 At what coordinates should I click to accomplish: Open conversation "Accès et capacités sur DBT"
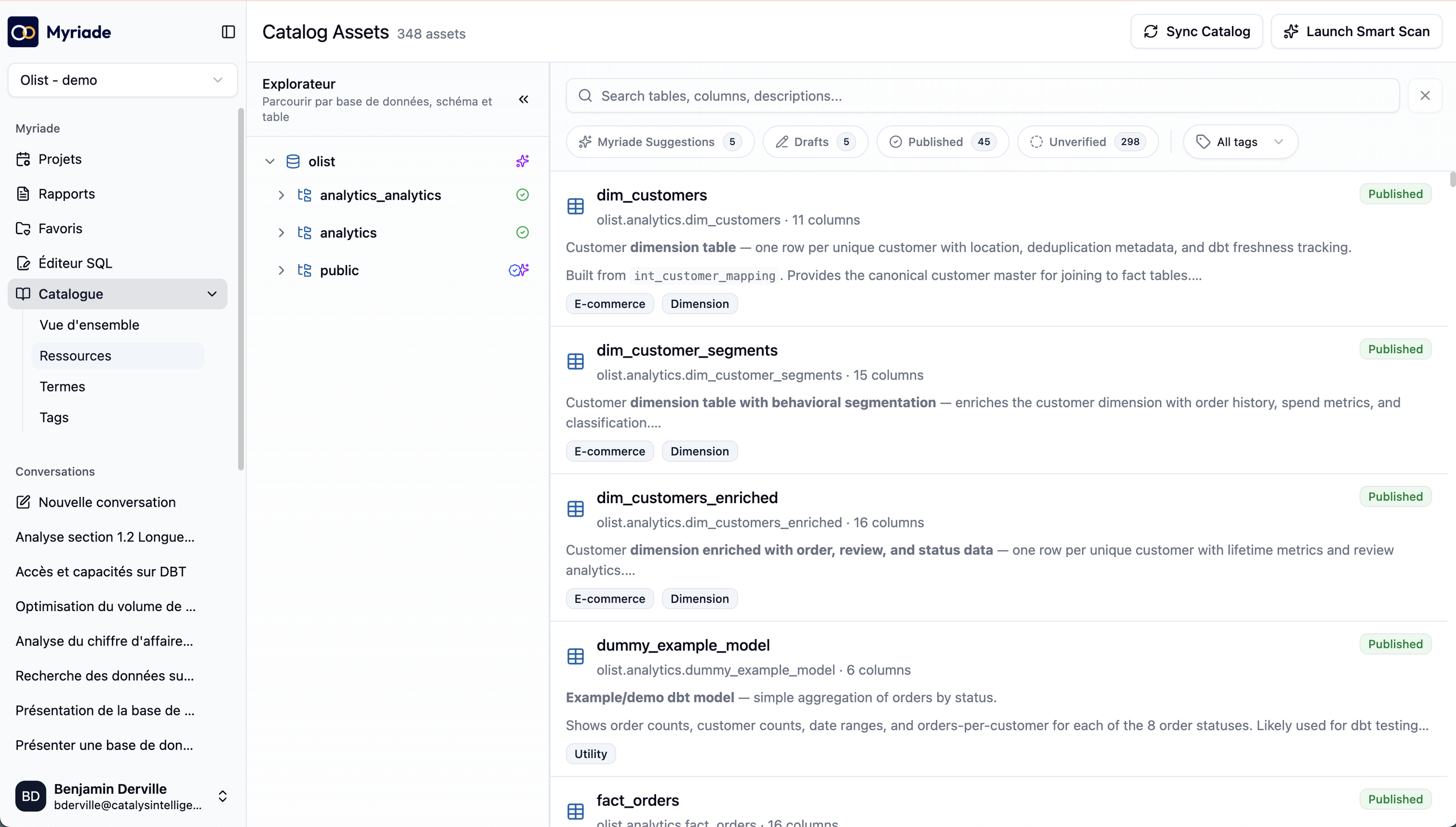[x=117, y=571]
